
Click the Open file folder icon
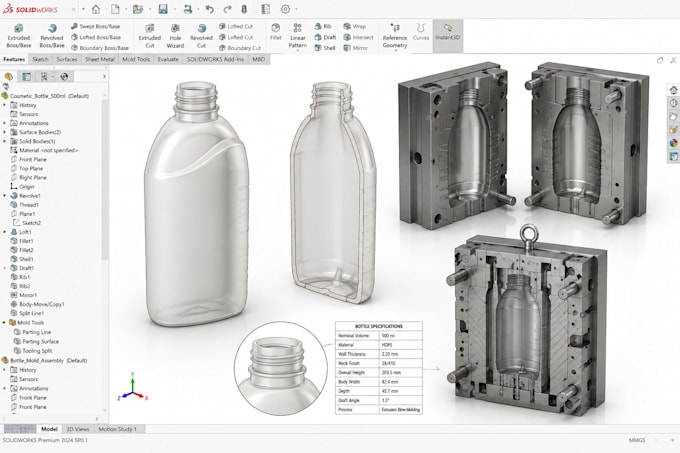(138, 9)
